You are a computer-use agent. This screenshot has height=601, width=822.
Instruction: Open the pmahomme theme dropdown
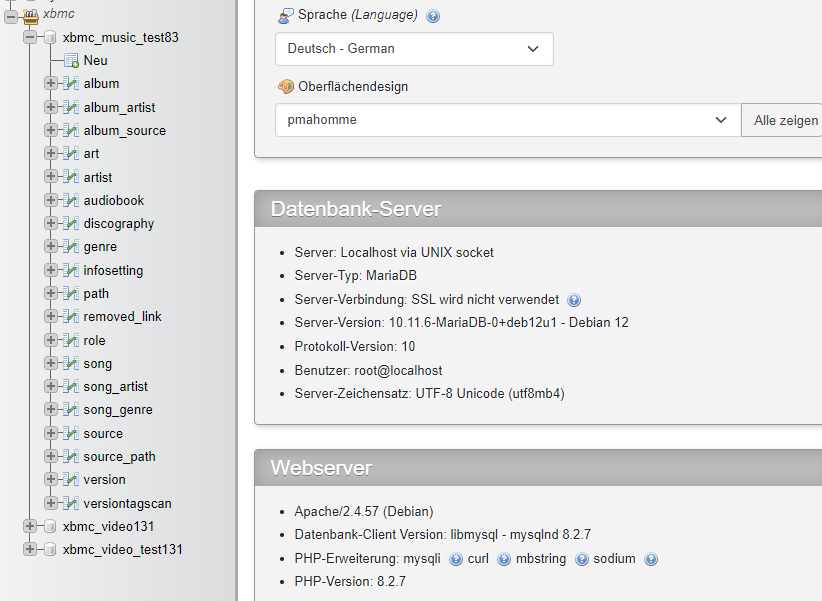(508, 120)
